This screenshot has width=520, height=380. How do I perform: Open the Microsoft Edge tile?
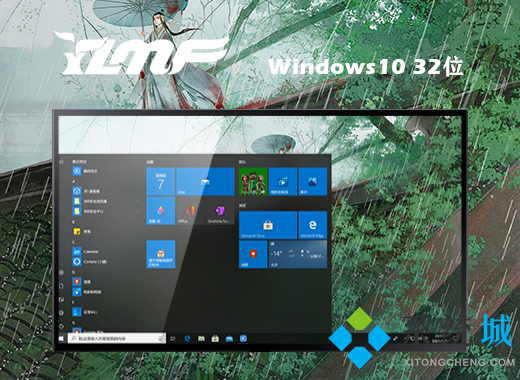pos(313,225)
